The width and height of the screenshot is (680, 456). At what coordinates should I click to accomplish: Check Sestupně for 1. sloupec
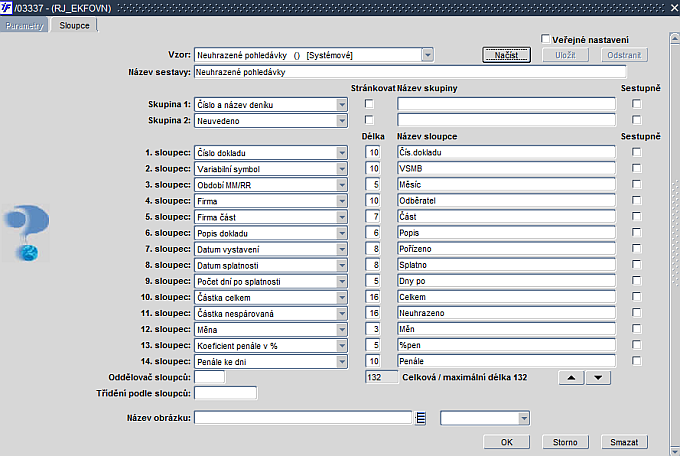click(636, 152)
